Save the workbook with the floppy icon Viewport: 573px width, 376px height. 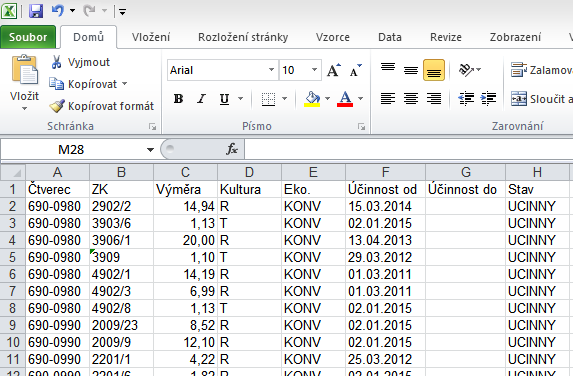tap(36, 11)
